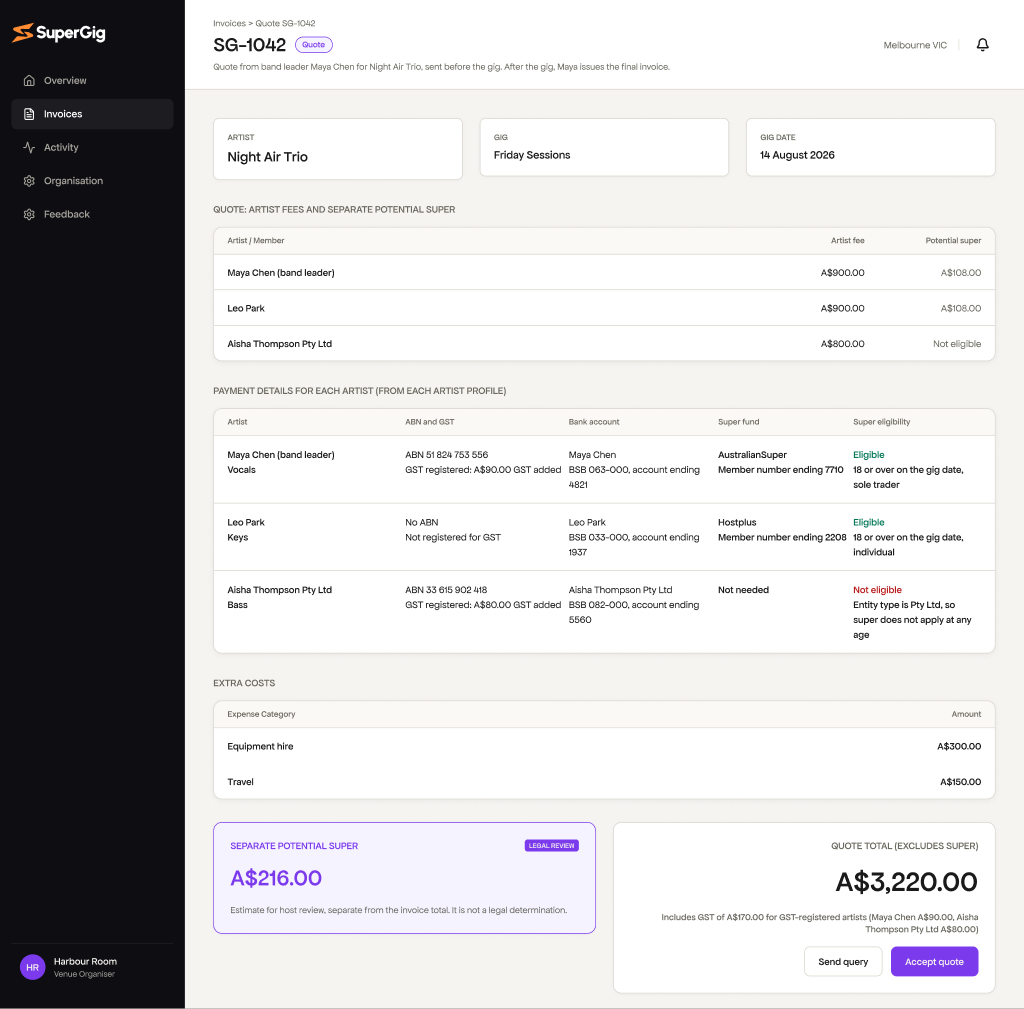Click the A$300.00 expense amount
Screen dimensions: 1024x1009
tap(959, 746)
